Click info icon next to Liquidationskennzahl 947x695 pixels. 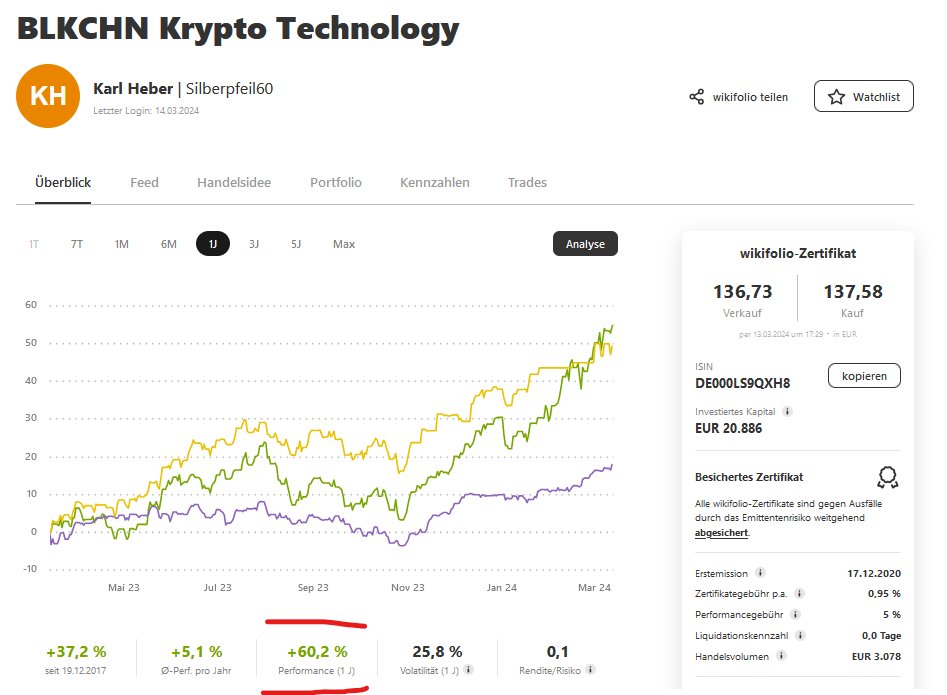(x=800, y=635)
